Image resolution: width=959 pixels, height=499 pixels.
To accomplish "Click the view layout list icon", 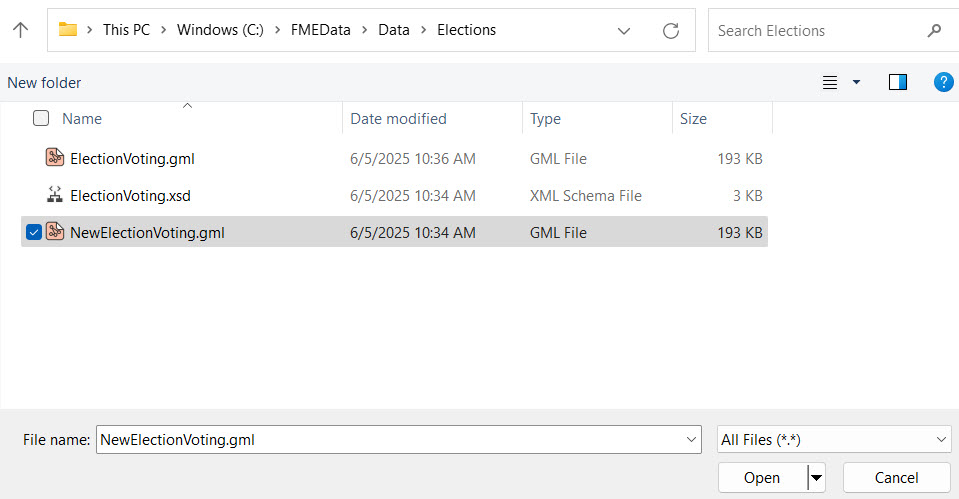I will 830,82.
